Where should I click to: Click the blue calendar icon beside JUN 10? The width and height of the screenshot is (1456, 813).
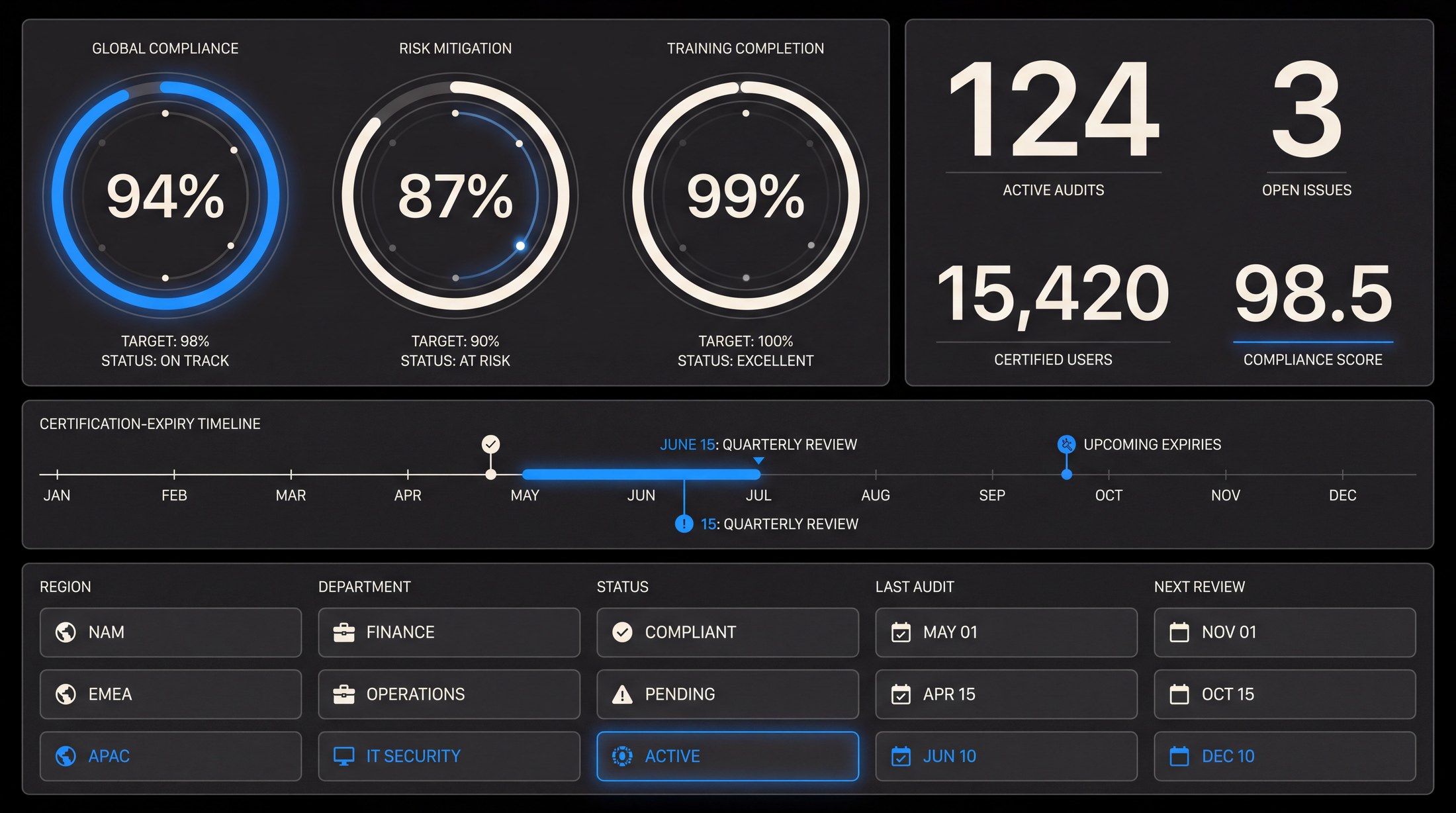(x=901, y=755)
